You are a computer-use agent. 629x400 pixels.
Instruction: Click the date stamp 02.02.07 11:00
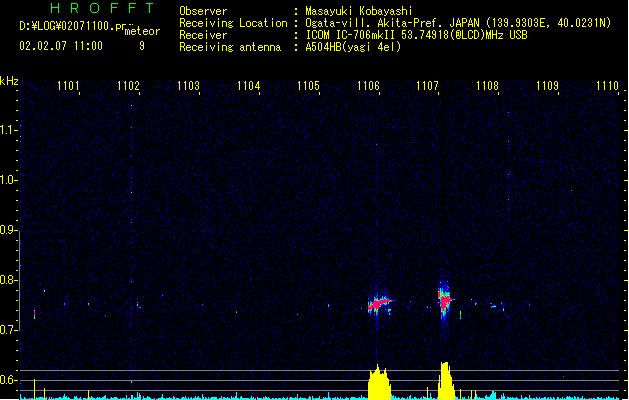click(61, 46)
